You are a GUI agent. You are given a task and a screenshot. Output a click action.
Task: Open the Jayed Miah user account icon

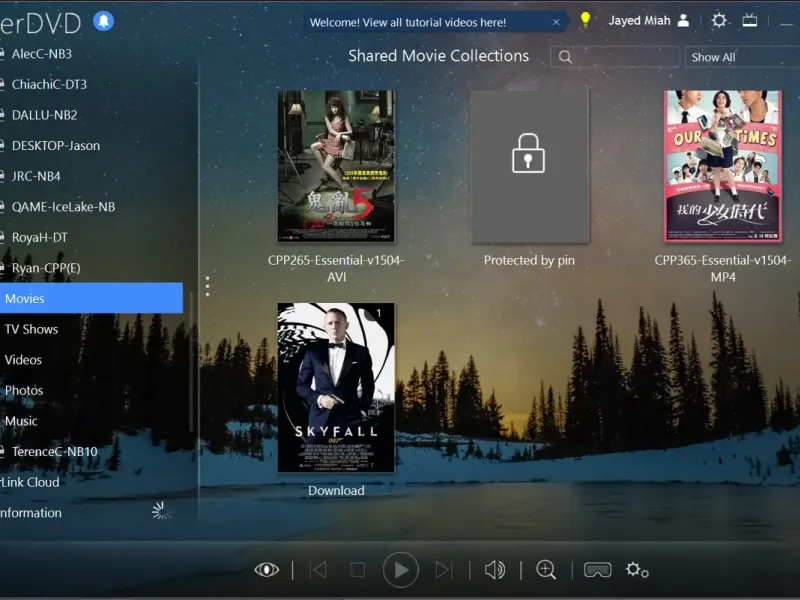(x=683, y=20)
